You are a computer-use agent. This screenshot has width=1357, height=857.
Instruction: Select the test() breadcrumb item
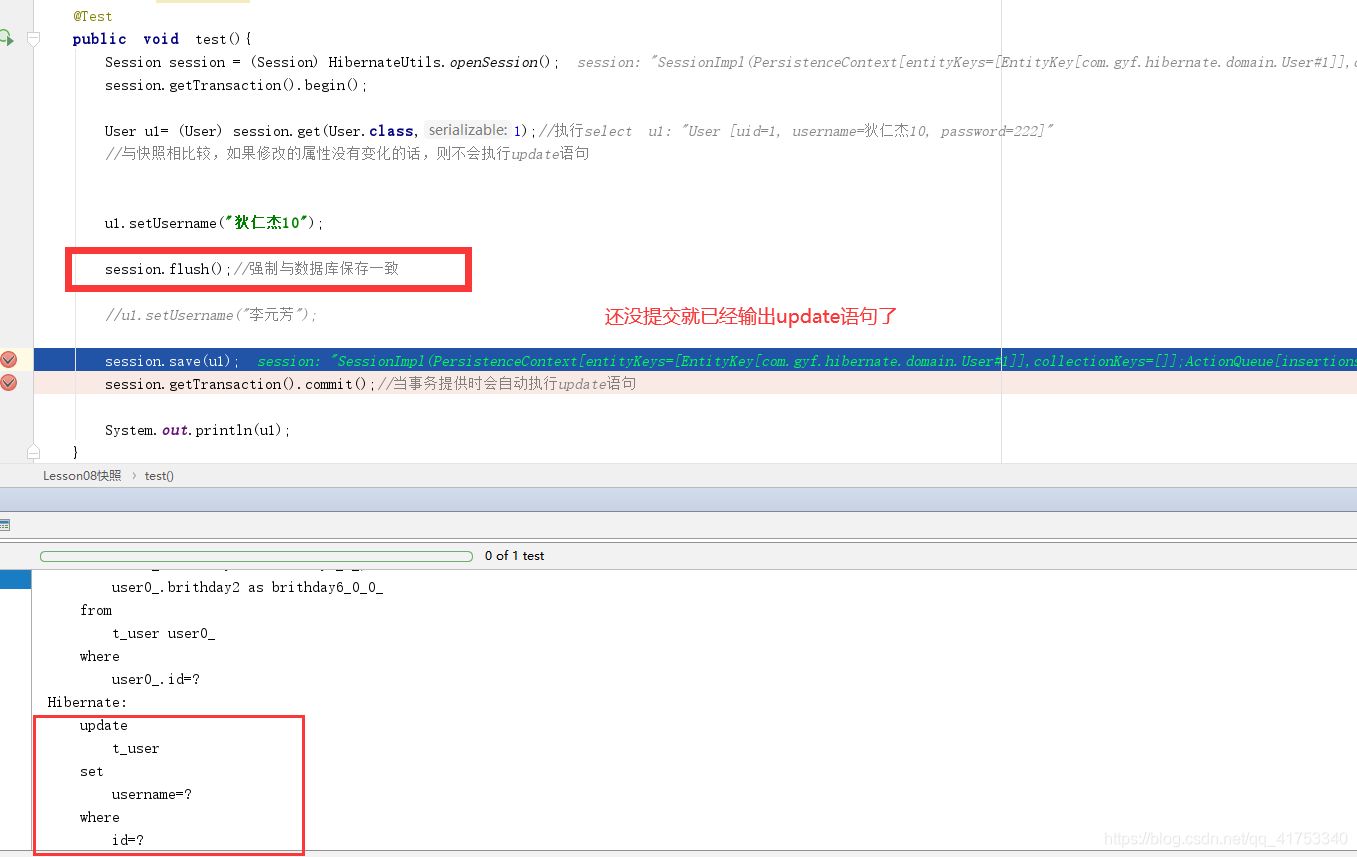coord(159,476)
